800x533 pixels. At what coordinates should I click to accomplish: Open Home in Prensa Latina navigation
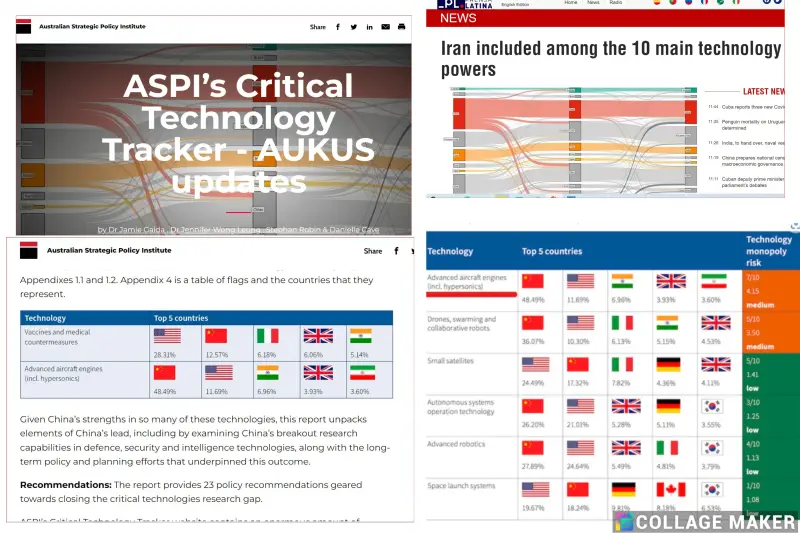570,3
